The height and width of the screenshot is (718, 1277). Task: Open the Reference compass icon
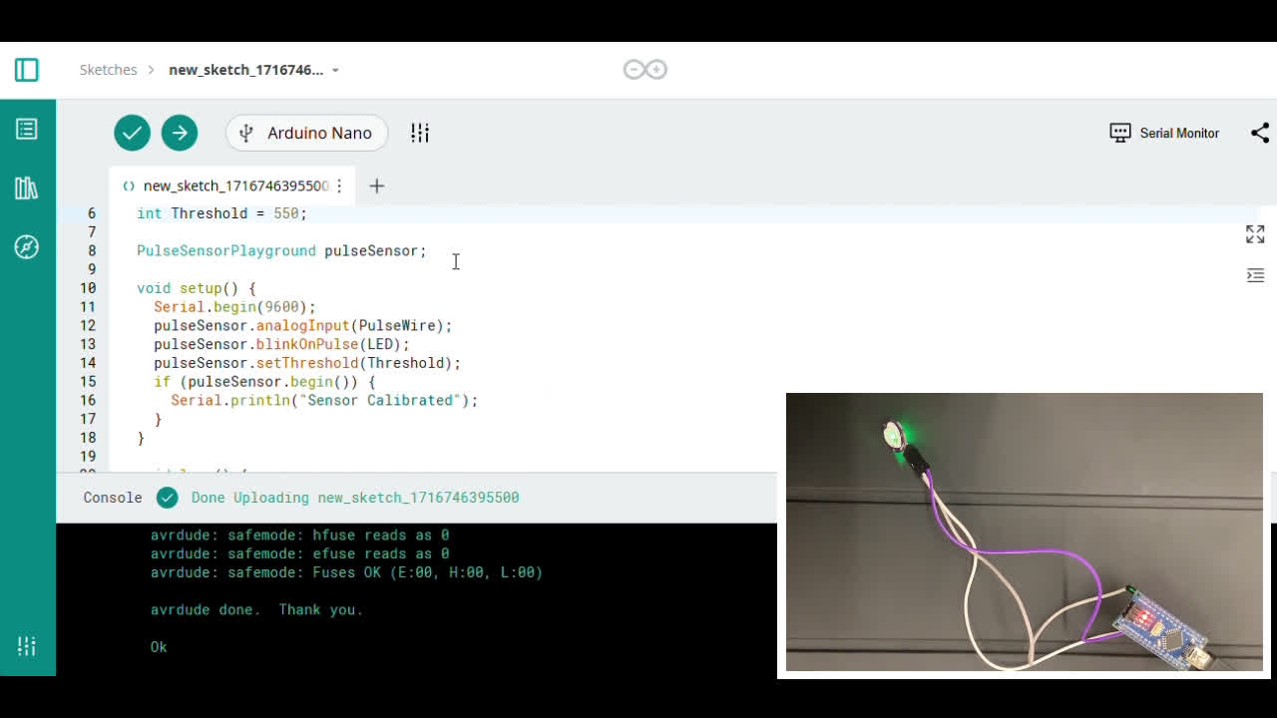(27, 247)
